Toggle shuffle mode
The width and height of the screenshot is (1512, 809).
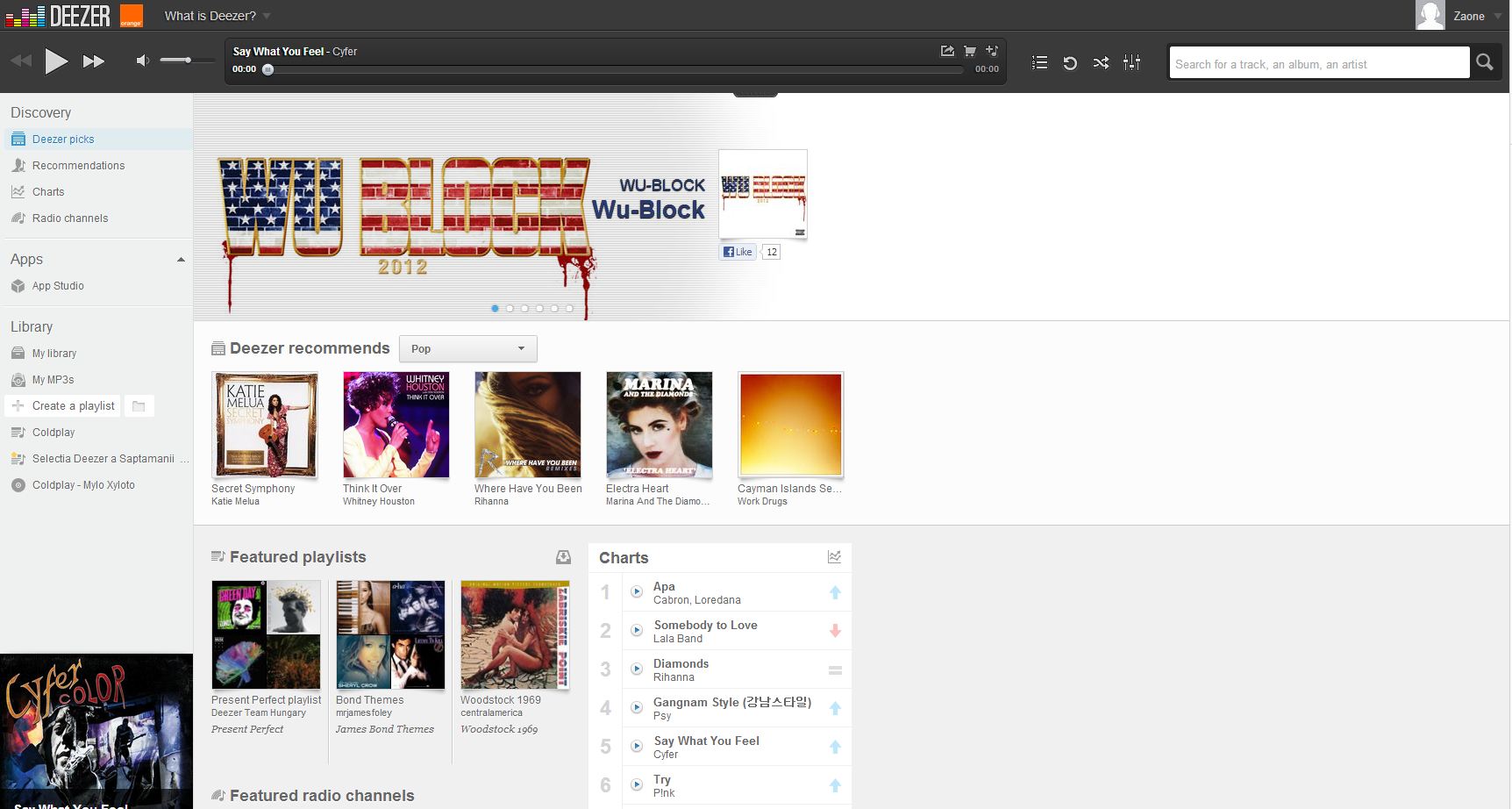click(1101, 62)
